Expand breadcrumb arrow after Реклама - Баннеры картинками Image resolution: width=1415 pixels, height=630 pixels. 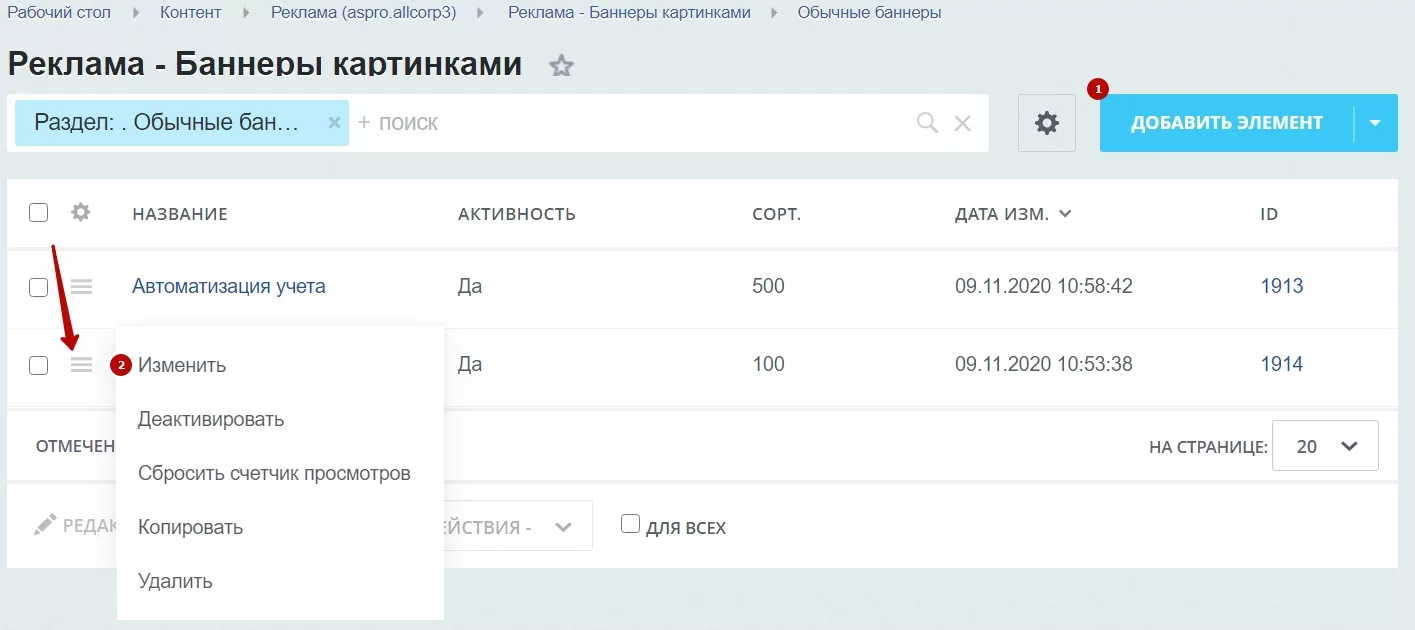(x=774, y=14)
